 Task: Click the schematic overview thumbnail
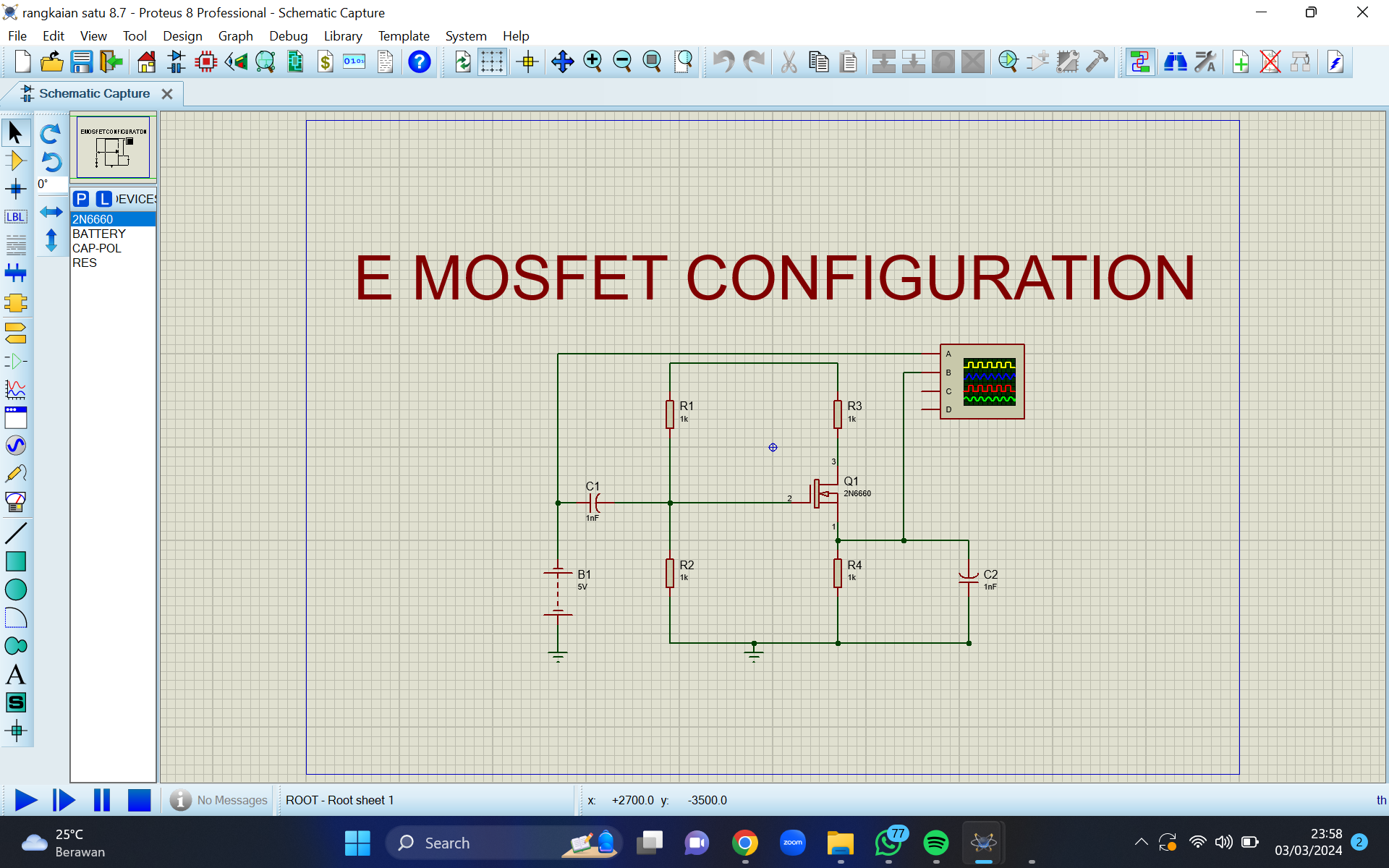point(114,148)
